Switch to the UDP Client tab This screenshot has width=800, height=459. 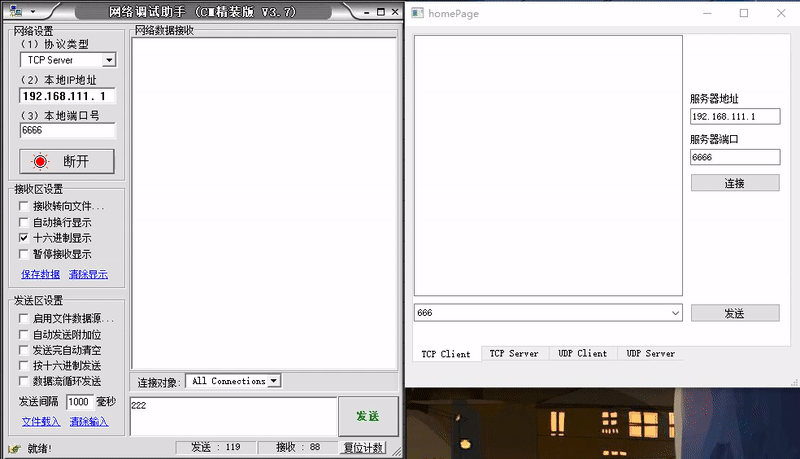click(x=582, y=353)
